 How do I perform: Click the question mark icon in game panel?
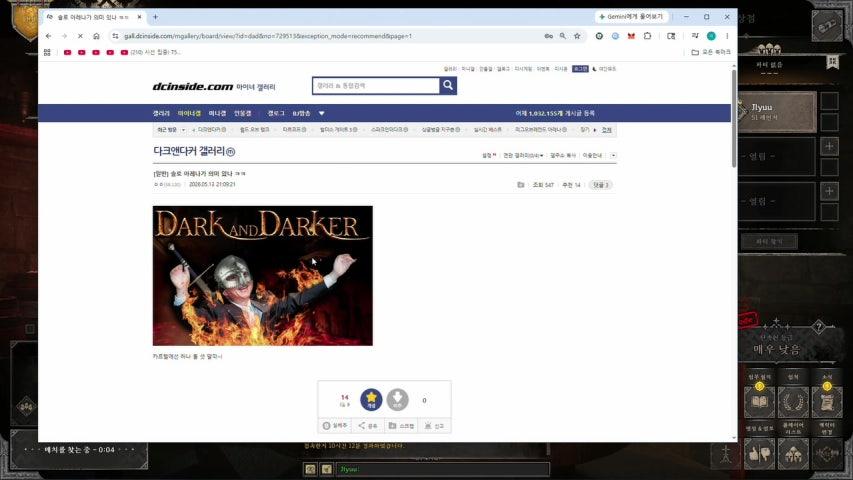[819, 327]
